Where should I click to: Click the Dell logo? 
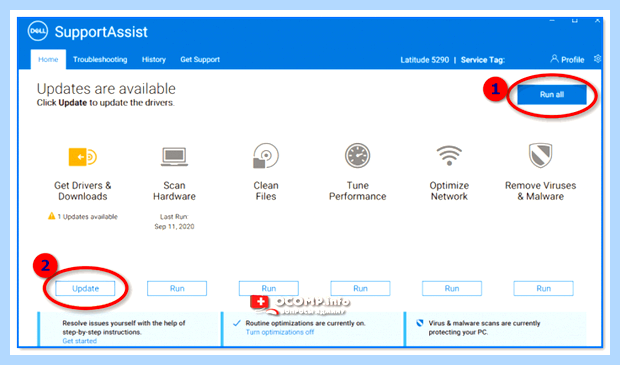point(38,31)
